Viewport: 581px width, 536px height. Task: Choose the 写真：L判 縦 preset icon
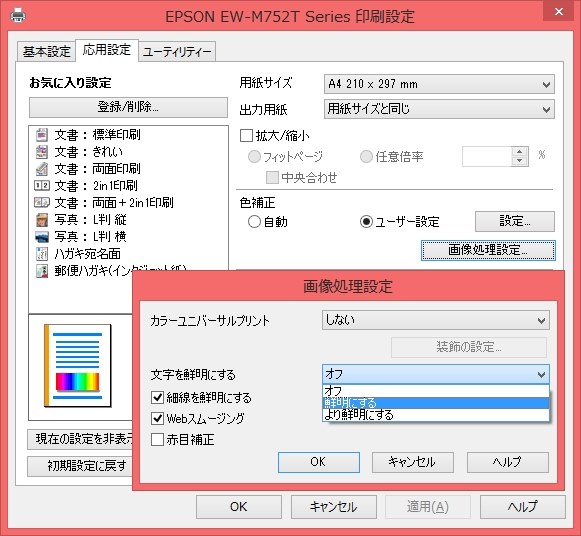click(42, 220)
